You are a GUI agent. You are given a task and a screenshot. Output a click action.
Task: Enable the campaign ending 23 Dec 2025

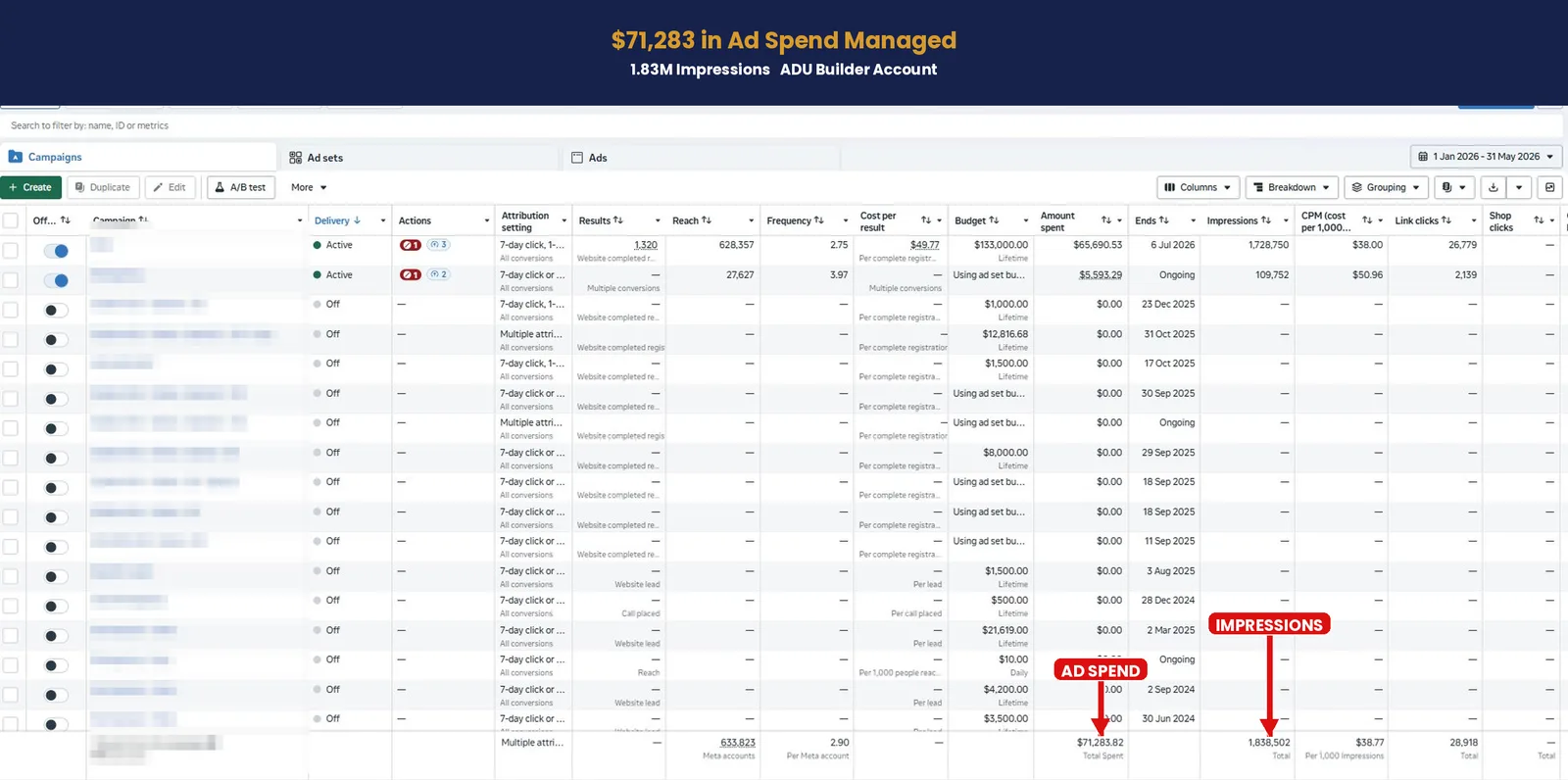[x=56, y=311]
